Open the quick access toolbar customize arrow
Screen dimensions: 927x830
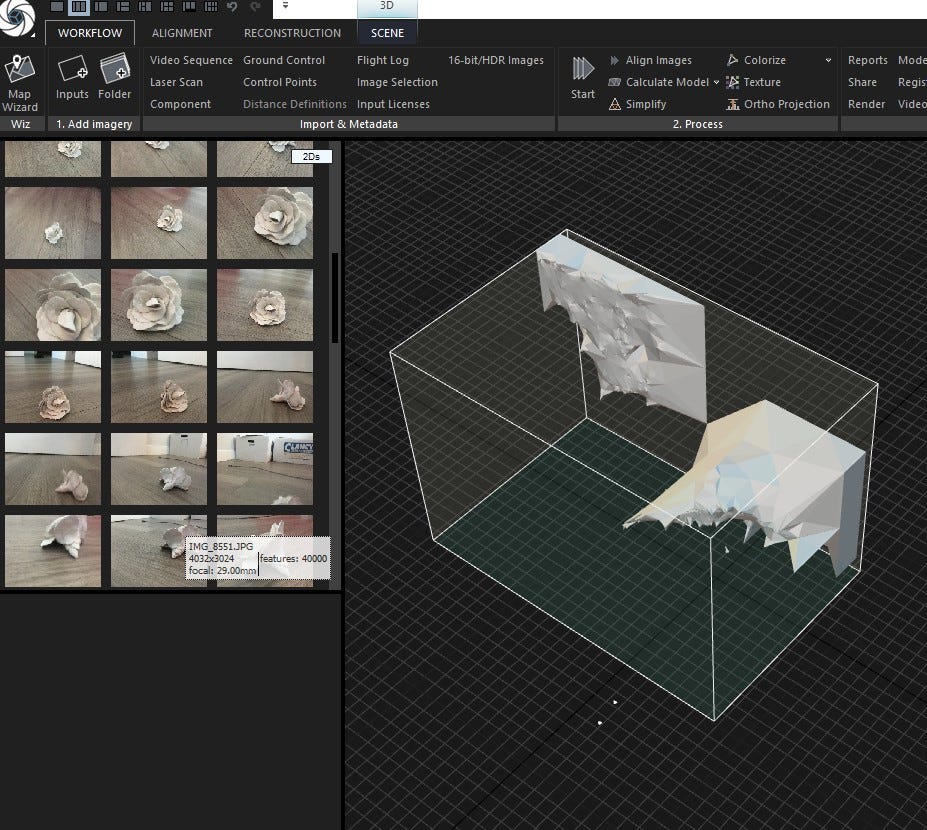pyautogui.click(x=286, y=6)
